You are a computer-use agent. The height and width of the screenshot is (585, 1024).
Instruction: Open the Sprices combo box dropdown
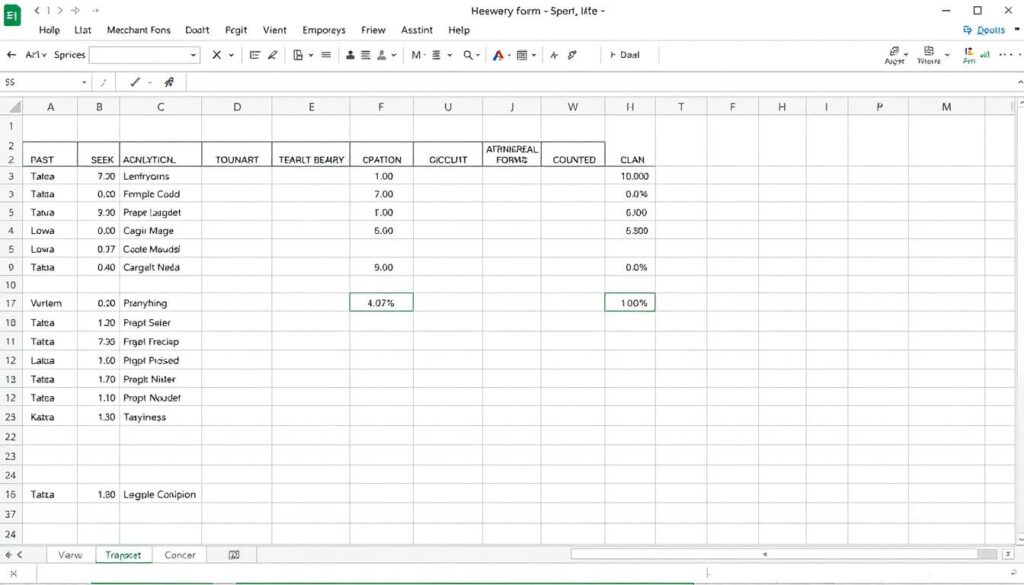pyautogui.click(x=193, y=55)
